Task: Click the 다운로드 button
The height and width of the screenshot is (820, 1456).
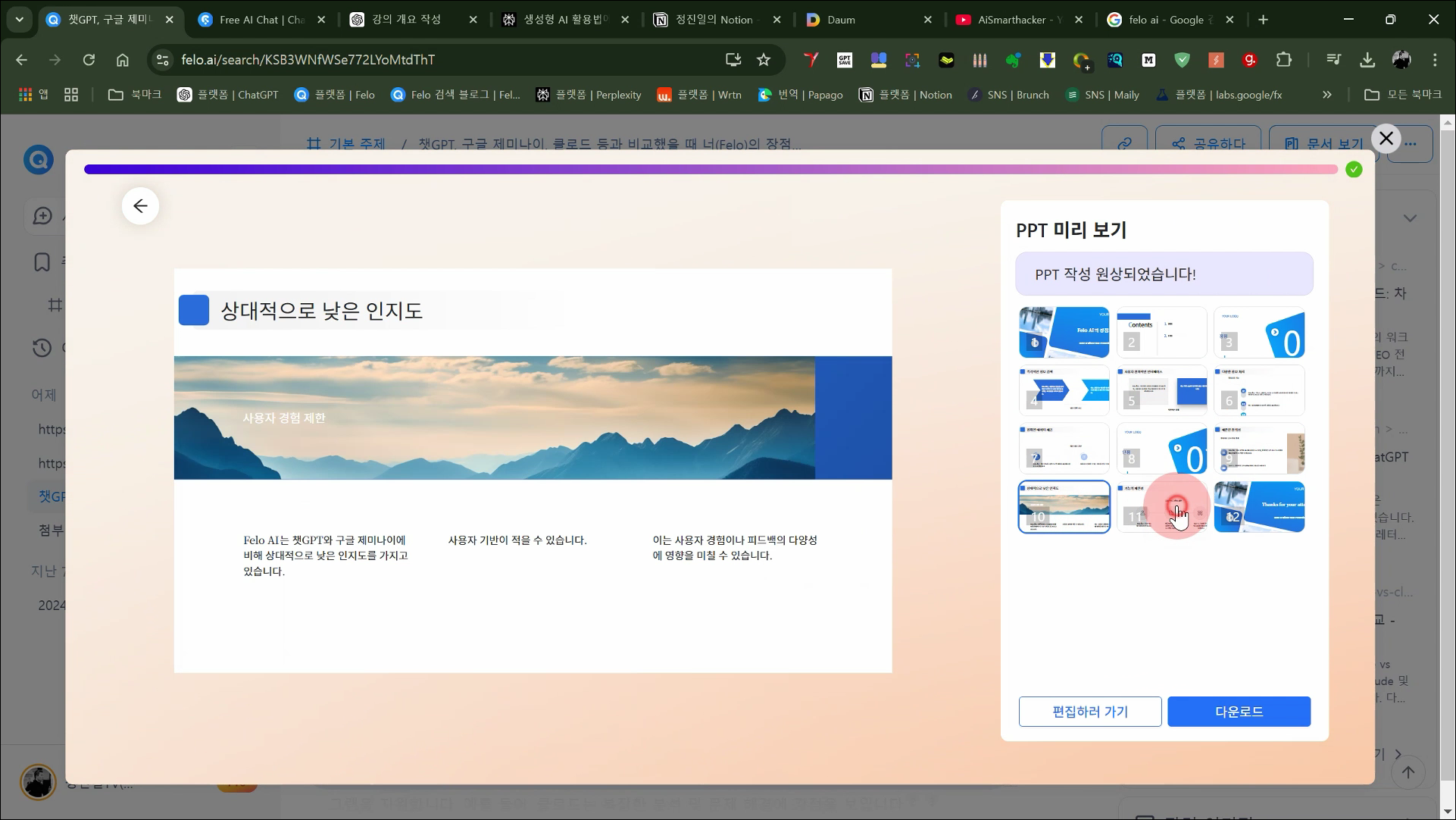Action: click(1239, 712)
